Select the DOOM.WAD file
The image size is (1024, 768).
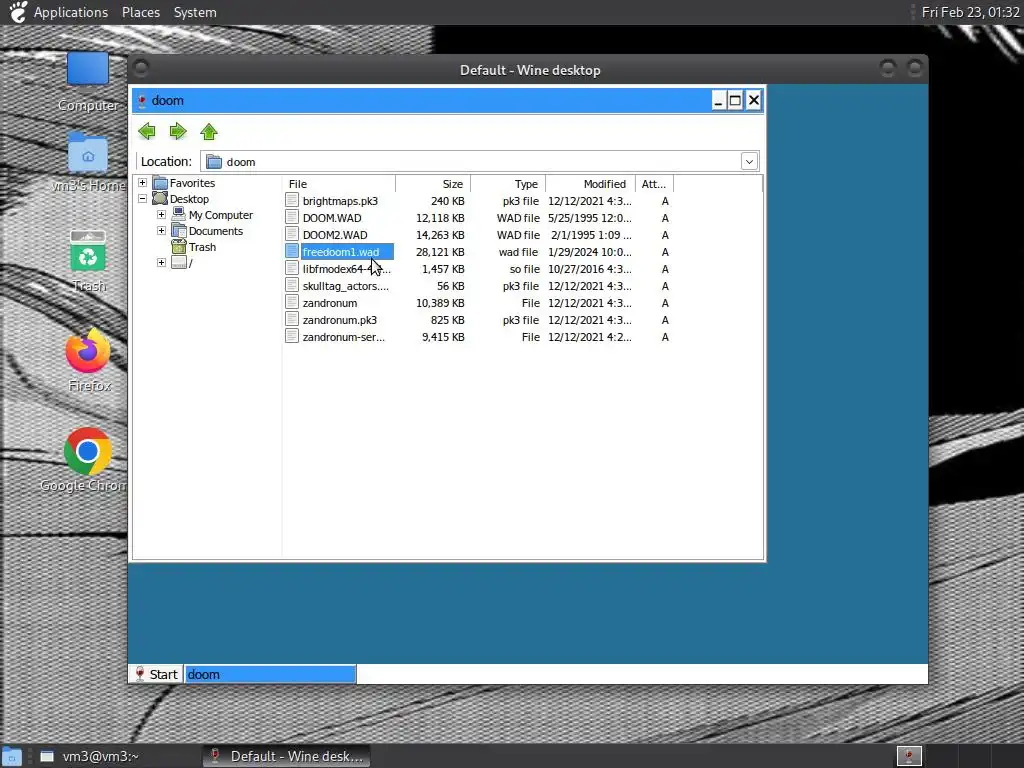coord(332,218)
